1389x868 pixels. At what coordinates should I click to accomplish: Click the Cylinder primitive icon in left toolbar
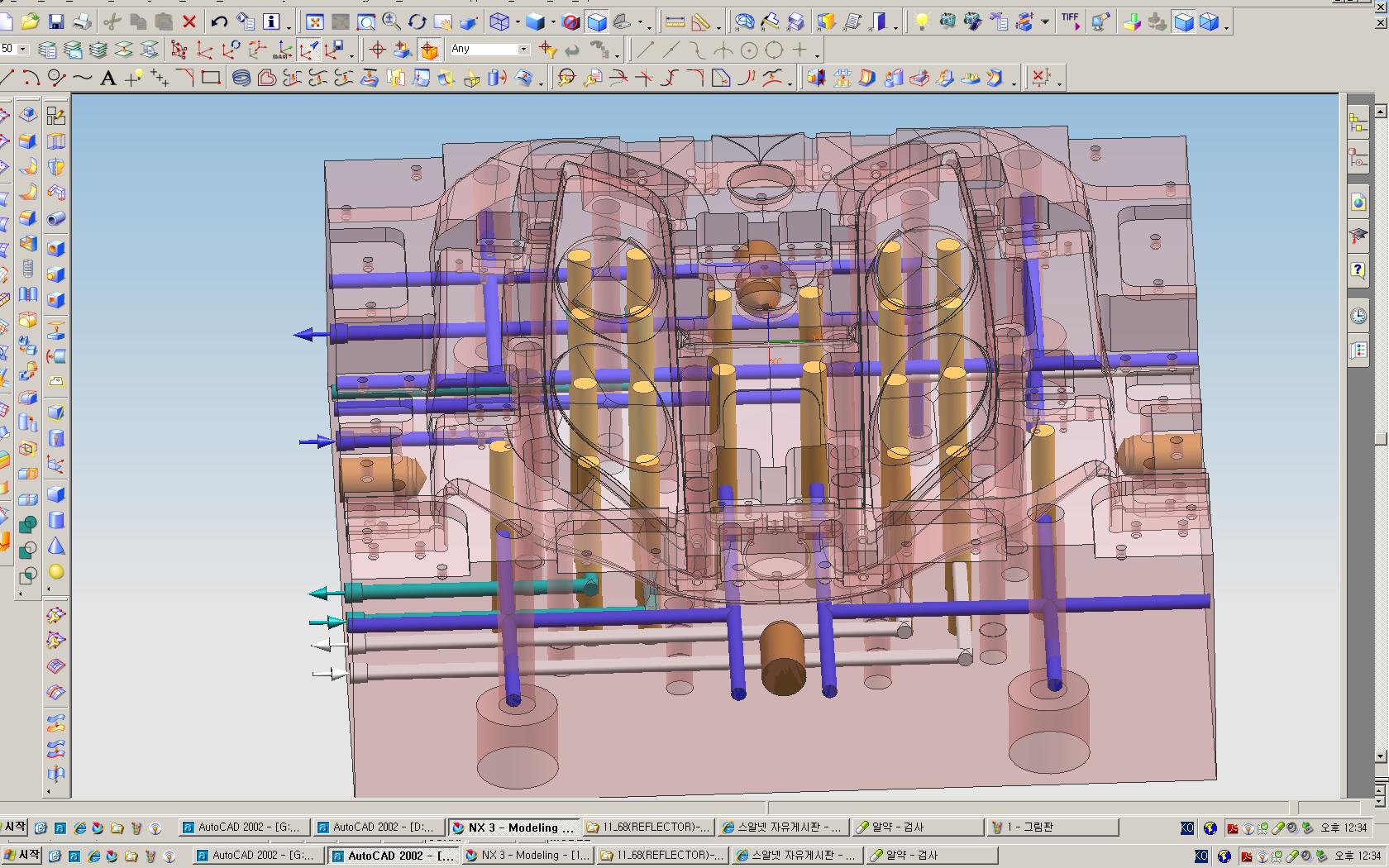[55, 520]
